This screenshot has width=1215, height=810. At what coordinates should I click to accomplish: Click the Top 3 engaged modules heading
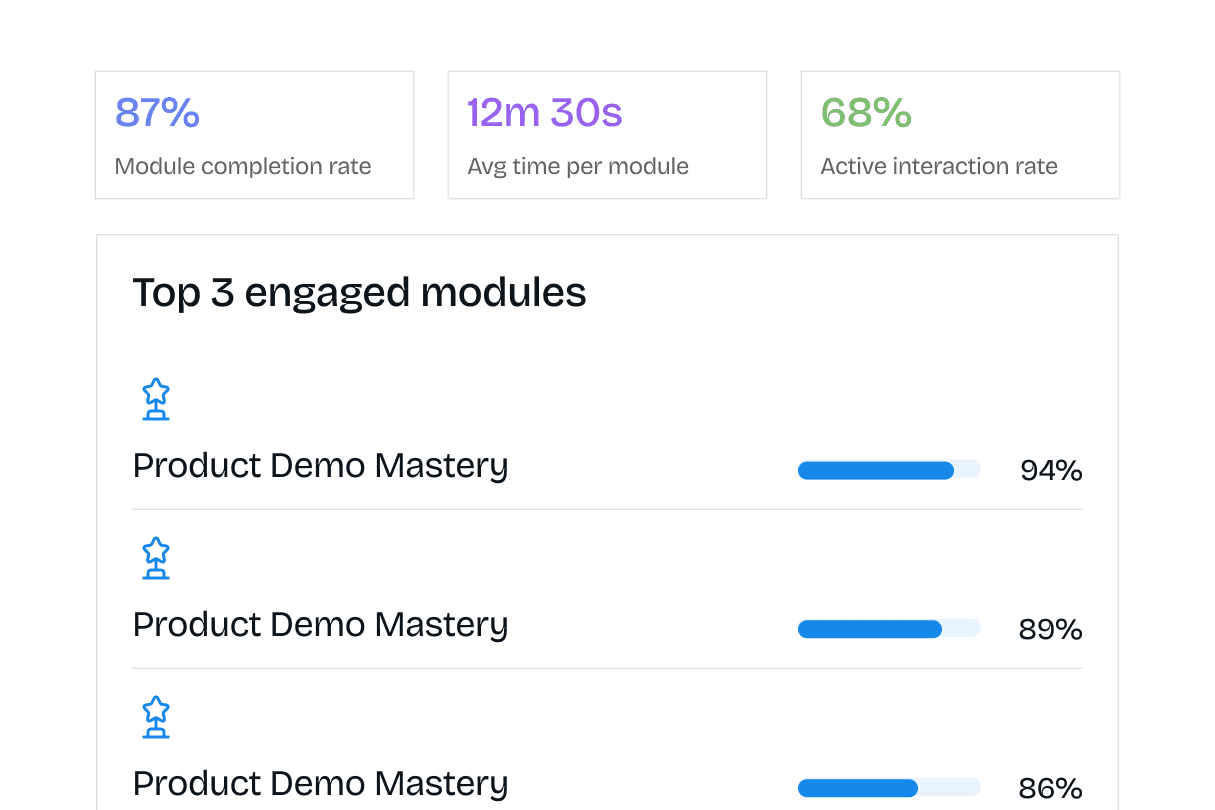coord(359,293)
